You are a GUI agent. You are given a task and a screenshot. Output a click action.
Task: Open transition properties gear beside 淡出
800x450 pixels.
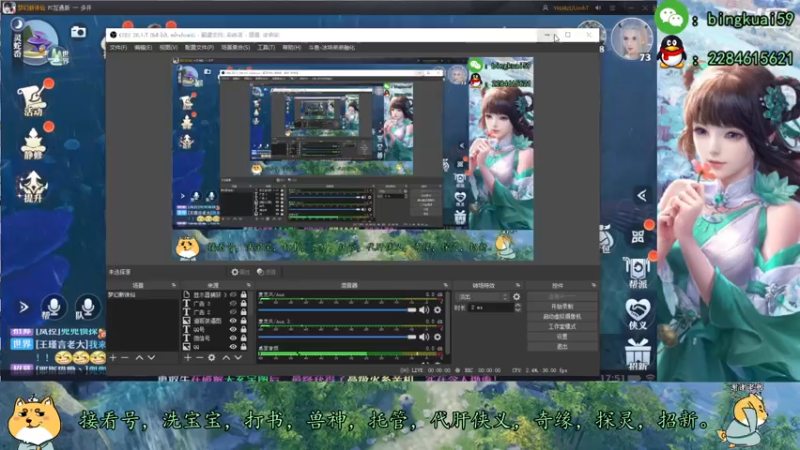(516, 296)
